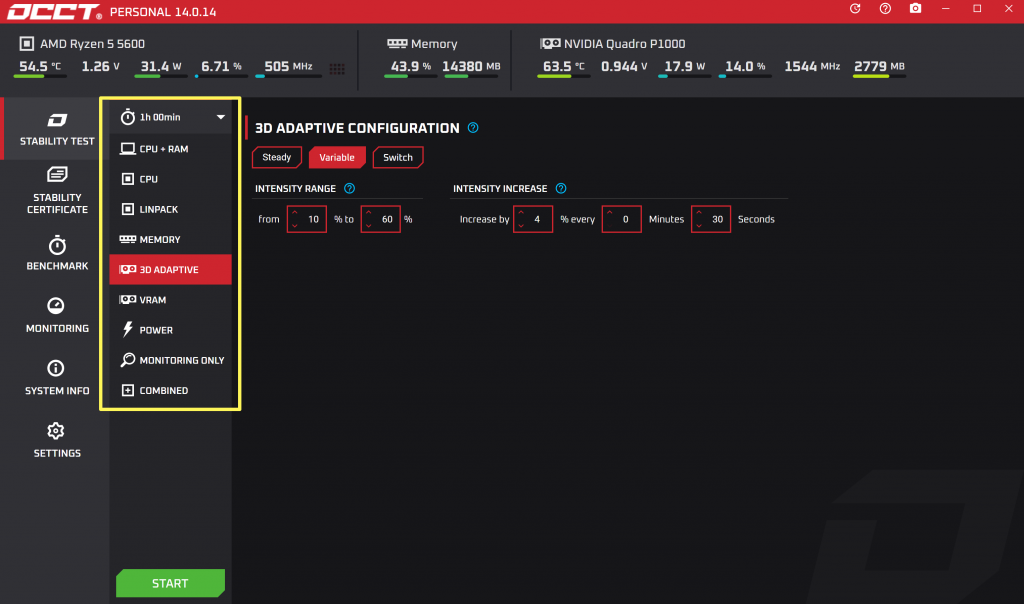Click the update refresh icon in title bar
Image resolution: width=1024 pixels, height=604 pixels.
855,8
